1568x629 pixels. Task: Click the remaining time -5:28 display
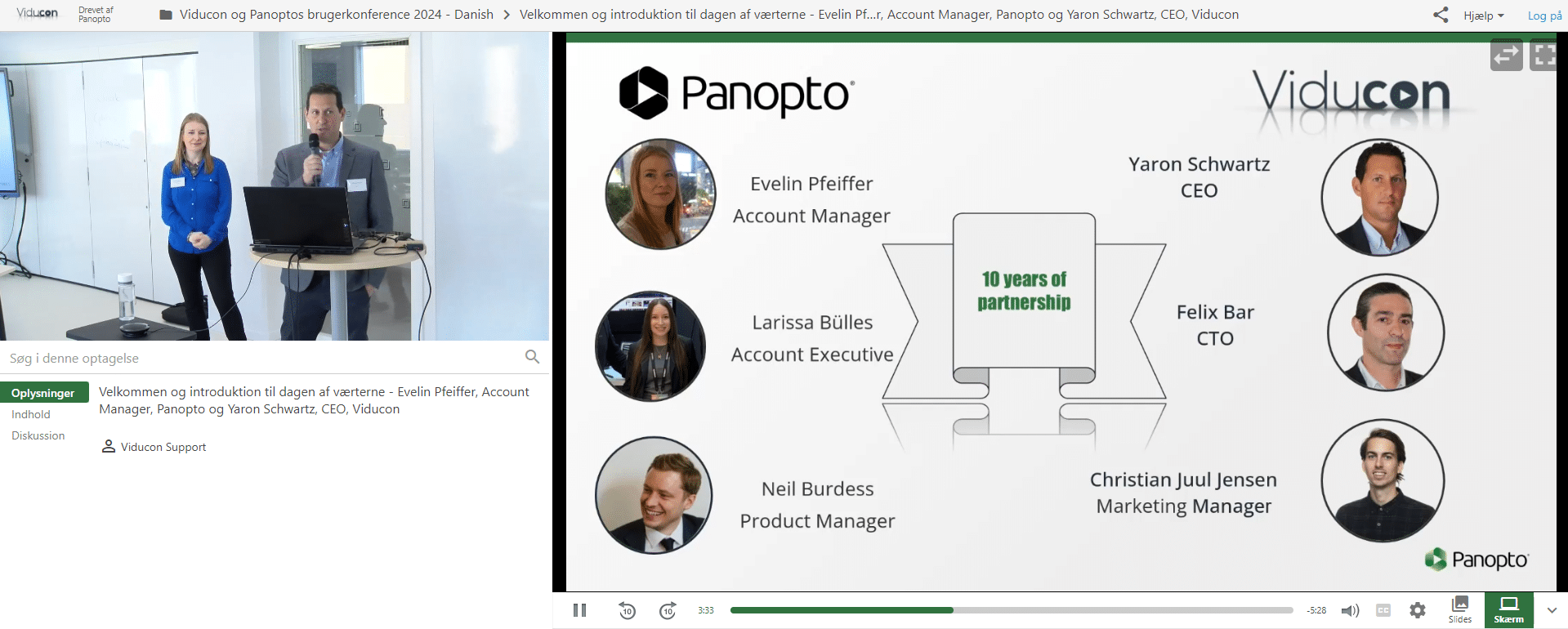pyautogui.click(x=1316, y=610)
